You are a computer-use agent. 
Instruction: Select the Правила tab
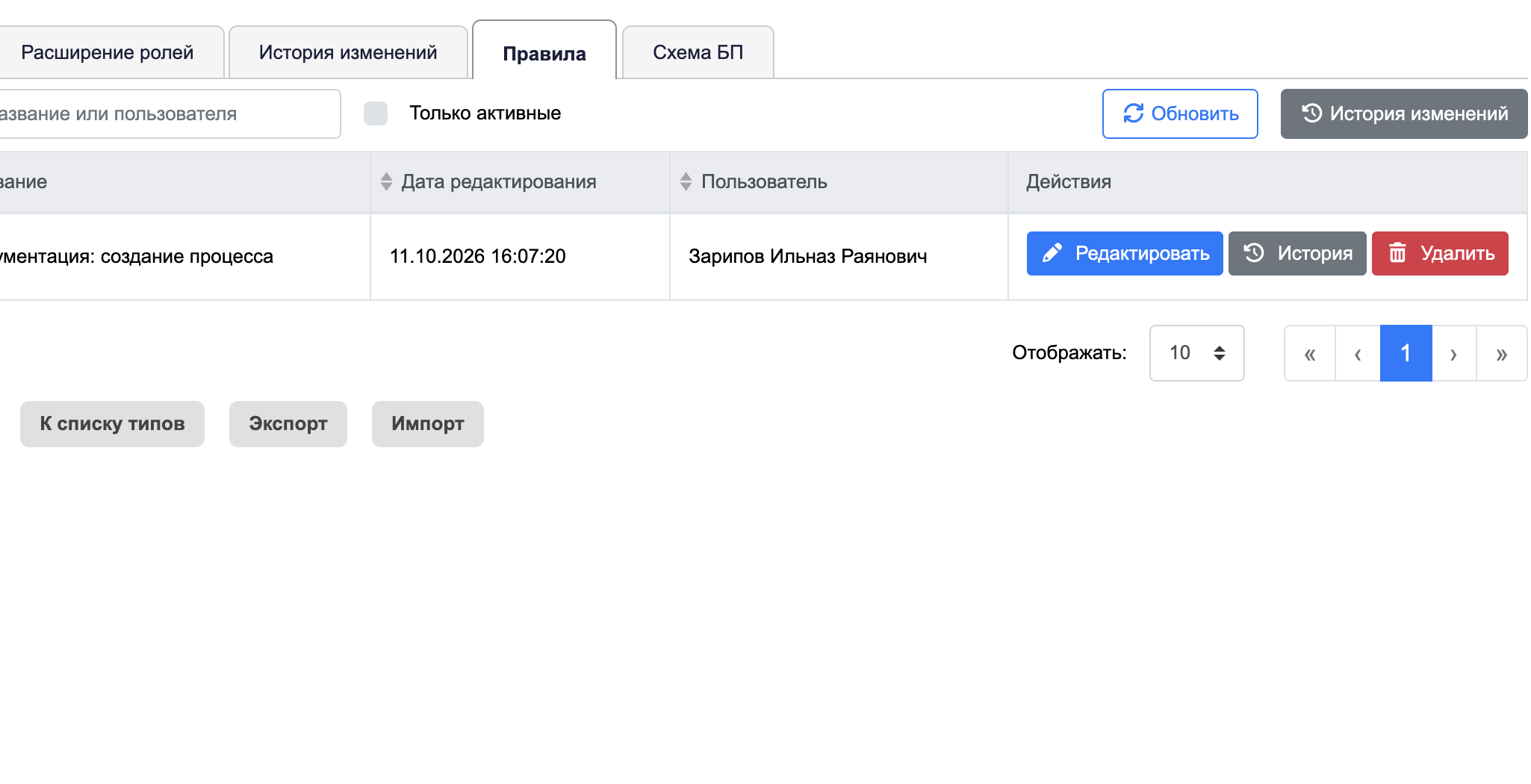click(x=544, y=51)
